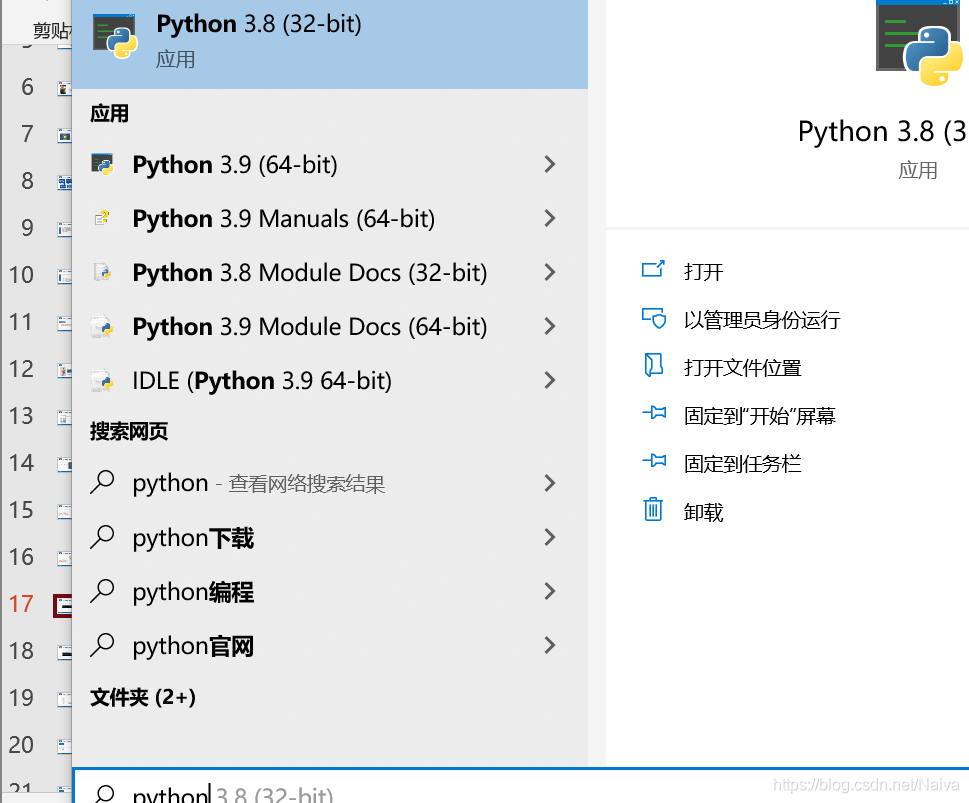
Task: Click the magnifier icon beside python下载
Action: [103, 537]
